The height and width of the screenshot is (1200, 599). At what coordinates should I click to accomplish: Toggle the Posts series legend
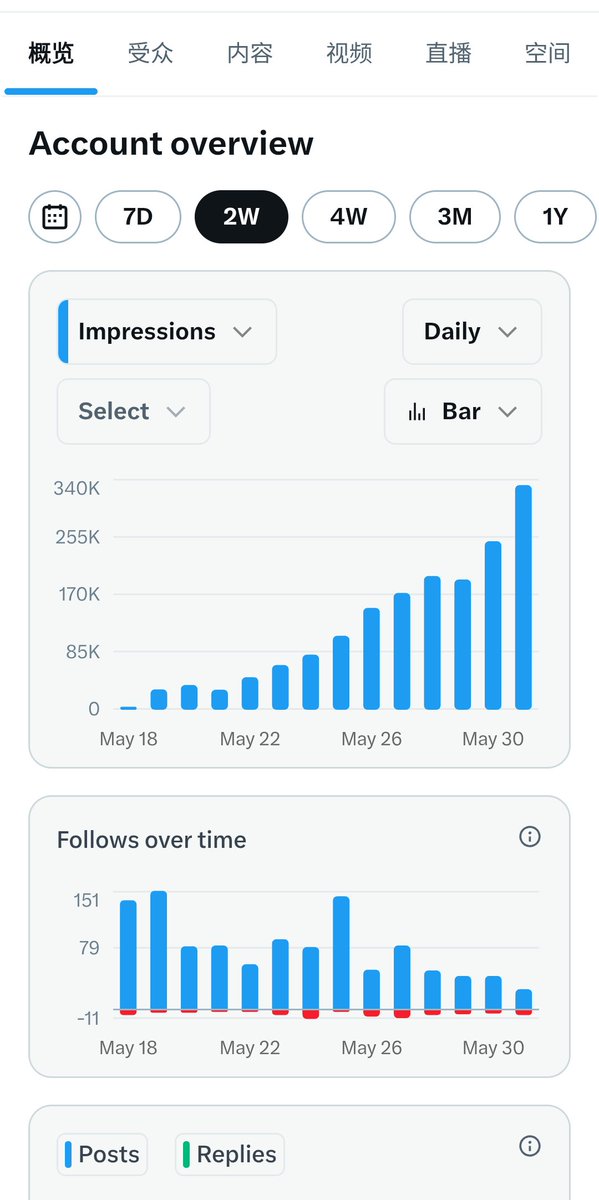[x=102, y=1154]
